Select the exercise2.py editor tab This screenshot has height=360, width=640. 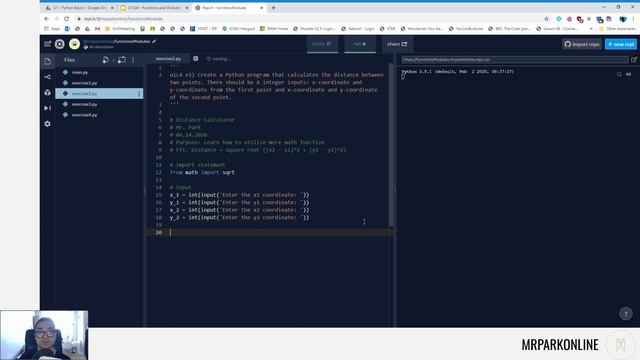point(168,59)
